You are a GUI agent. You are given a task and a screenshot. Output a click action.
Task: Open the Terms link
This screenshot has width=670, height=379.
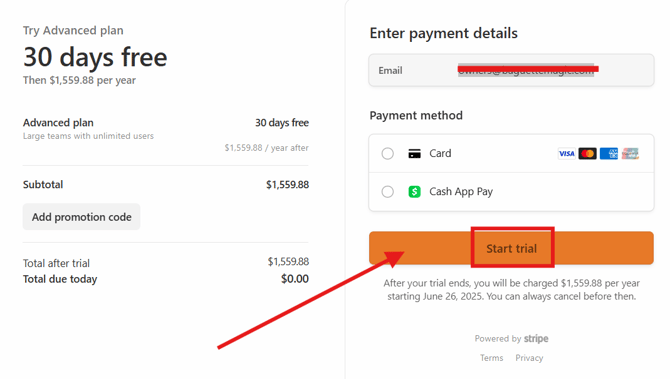click(491, 358)
